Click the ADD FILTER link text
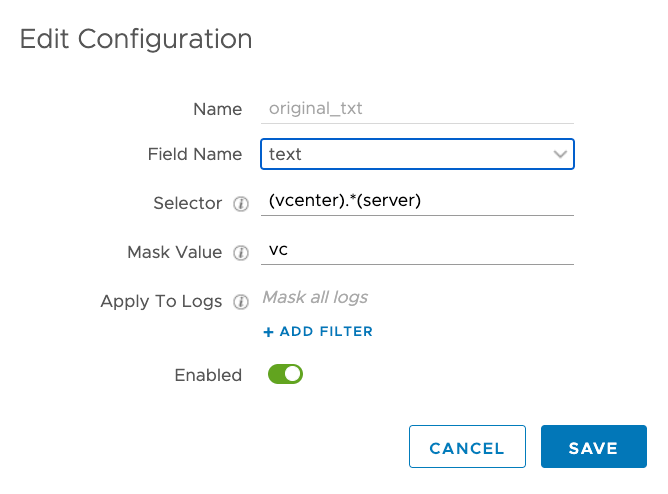Image resolution: width=668 pixels, height=494 pixels. pyautogui.click(x=326, y=332)
